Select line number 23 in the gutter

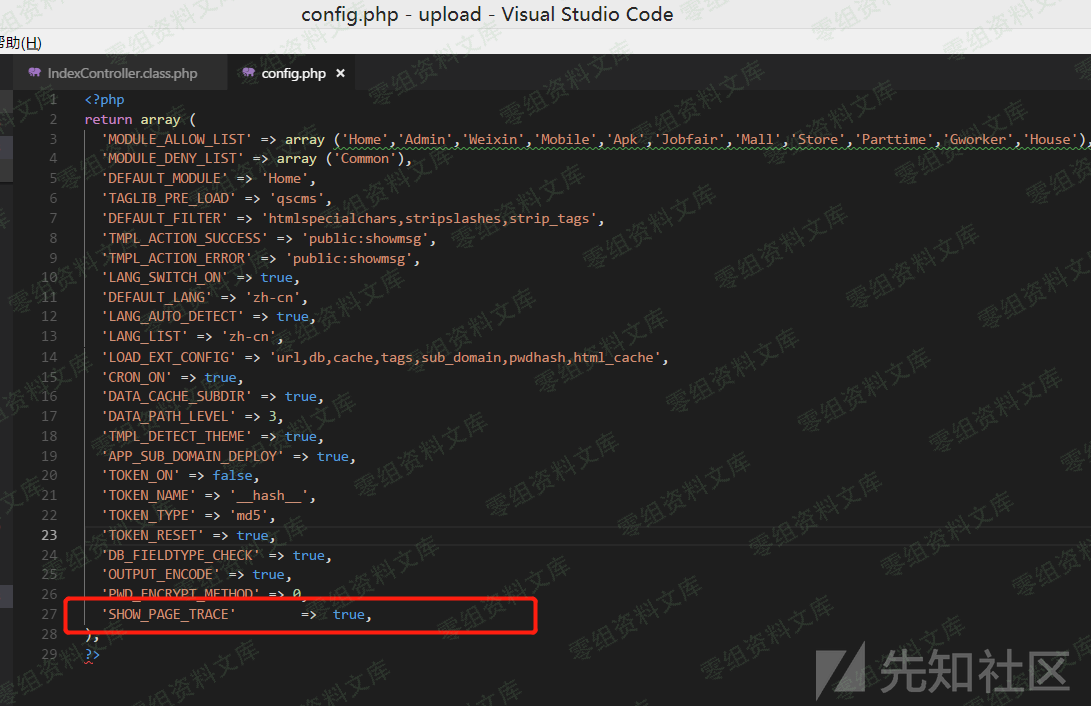point(49,535)
